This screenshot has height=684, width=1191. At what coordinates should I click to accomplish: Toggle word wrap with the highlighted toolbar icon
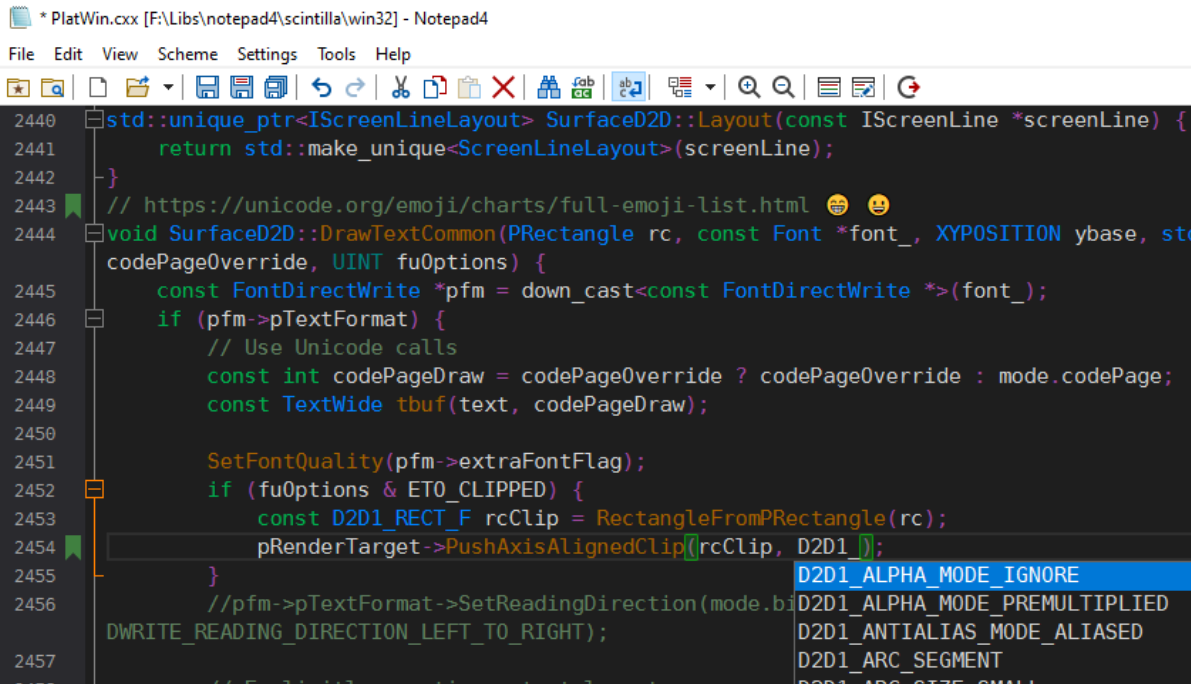click(x=629, y=87)
